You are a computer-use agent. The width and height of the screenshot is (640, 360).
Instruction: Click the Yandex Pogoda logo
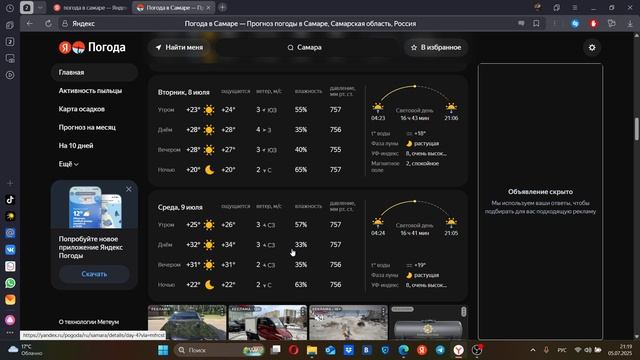[92, 47]
